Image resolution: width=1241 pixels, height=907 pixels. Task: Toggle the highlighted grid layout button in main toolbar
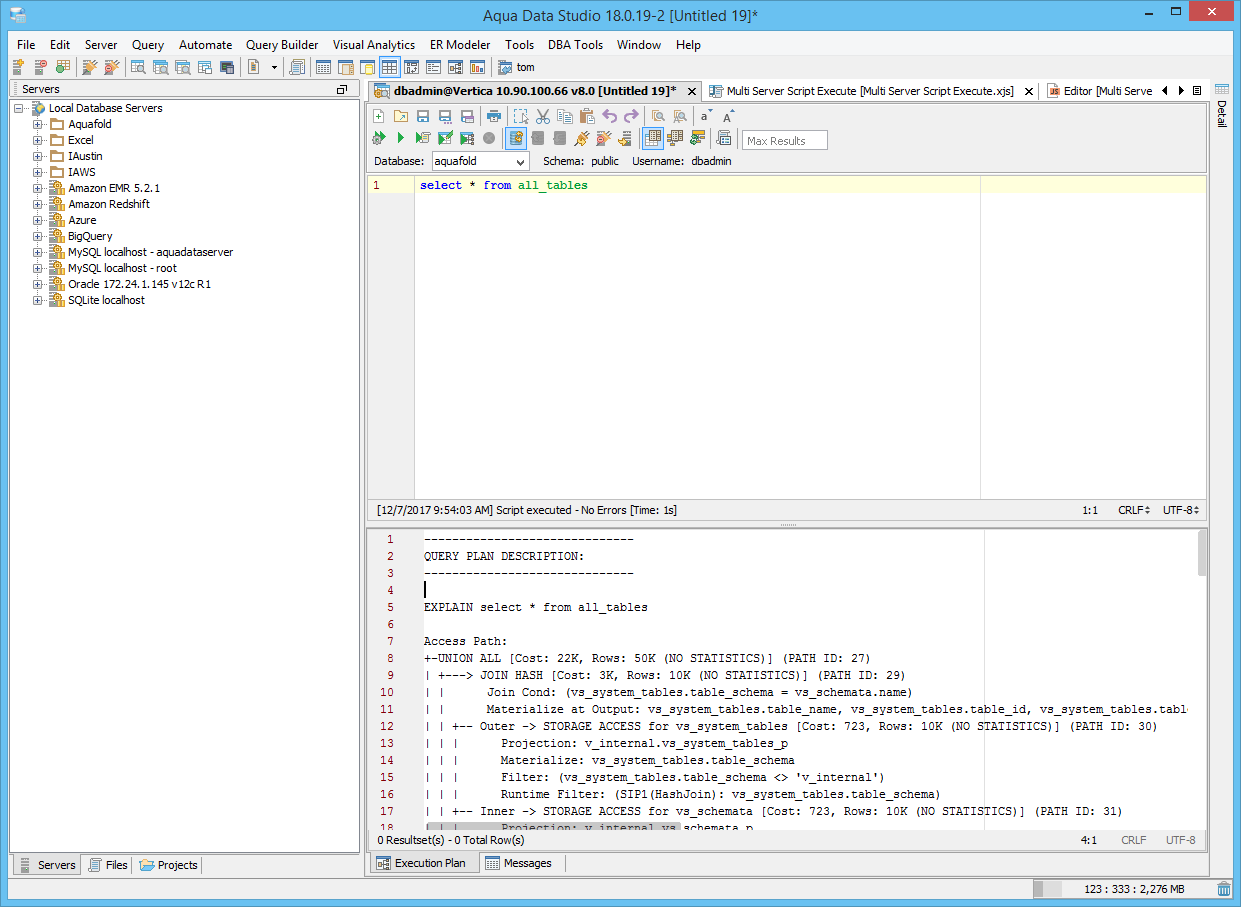390,67
